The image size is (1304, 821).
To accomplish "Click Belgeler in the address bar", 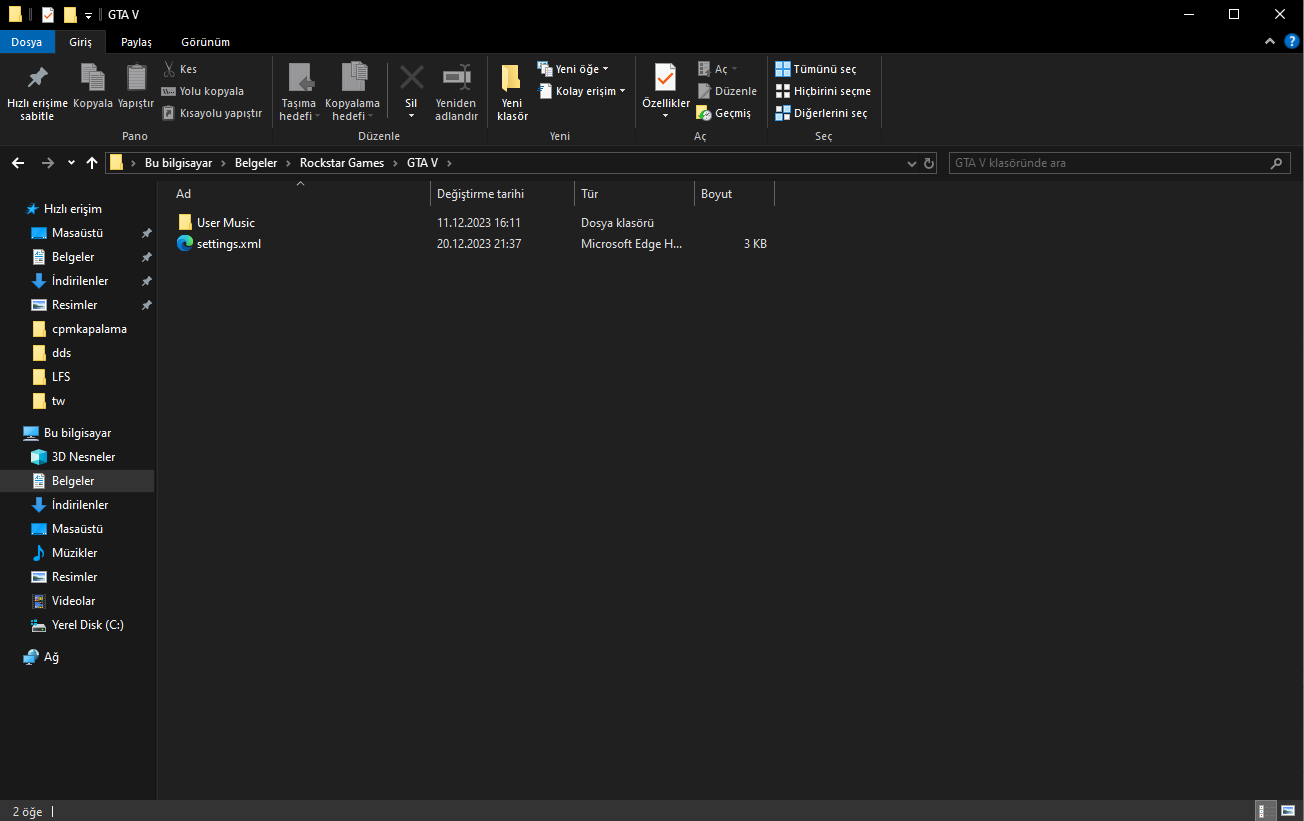I will click(257, 163).
